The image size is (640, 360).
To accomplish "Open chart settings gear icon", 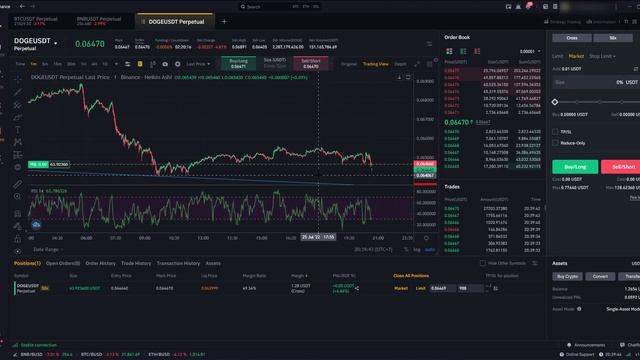I will 178,64.
